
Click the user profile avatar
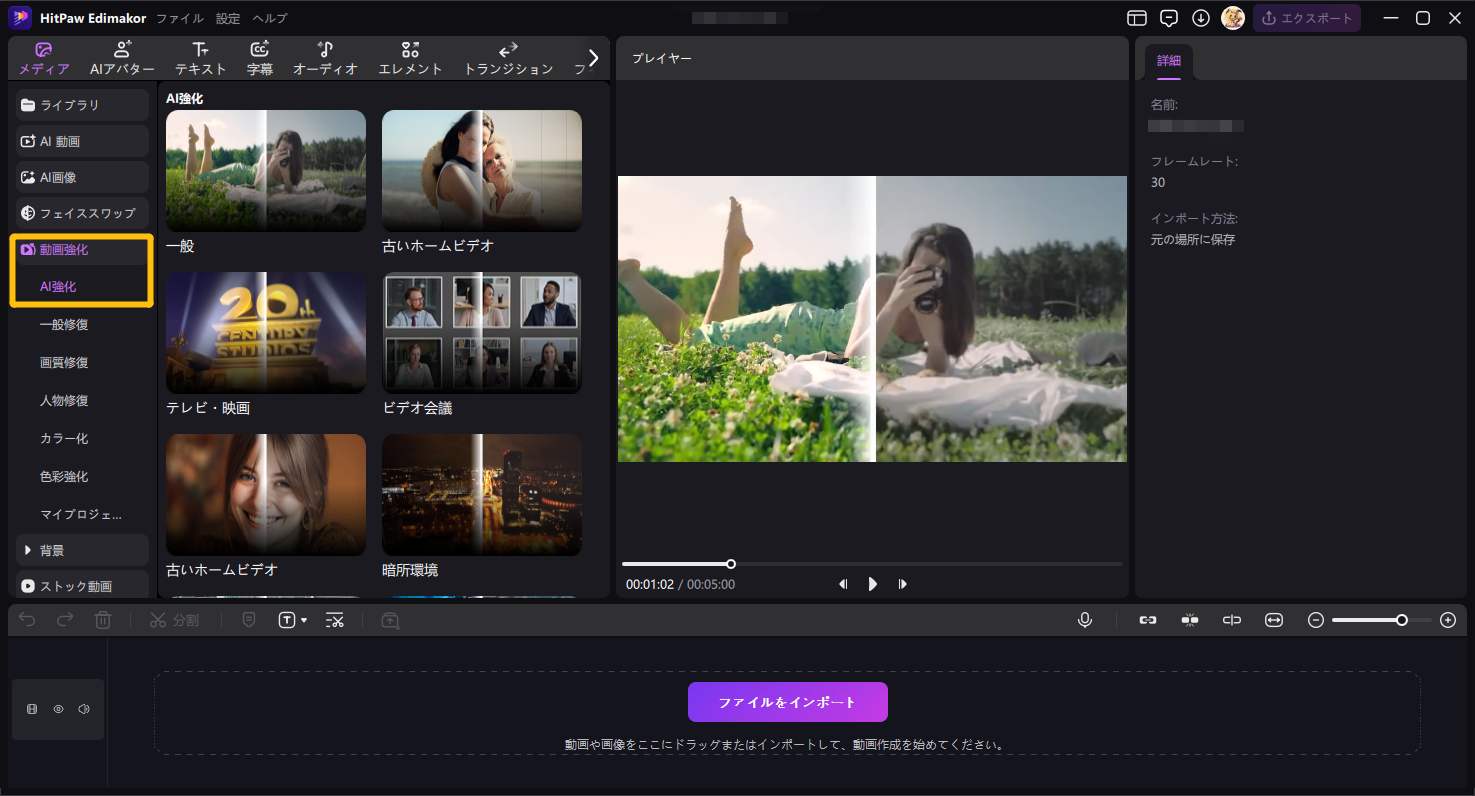[x=1233, y=18]
